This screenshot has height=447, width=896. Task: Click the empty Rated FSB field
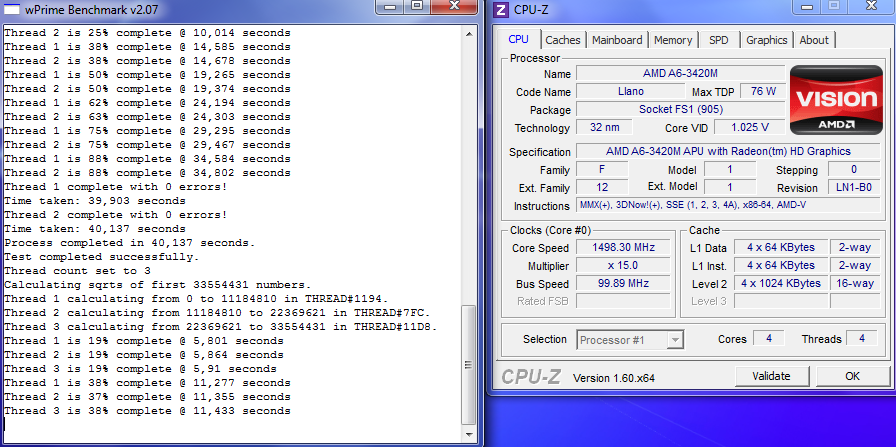point(623,301)
